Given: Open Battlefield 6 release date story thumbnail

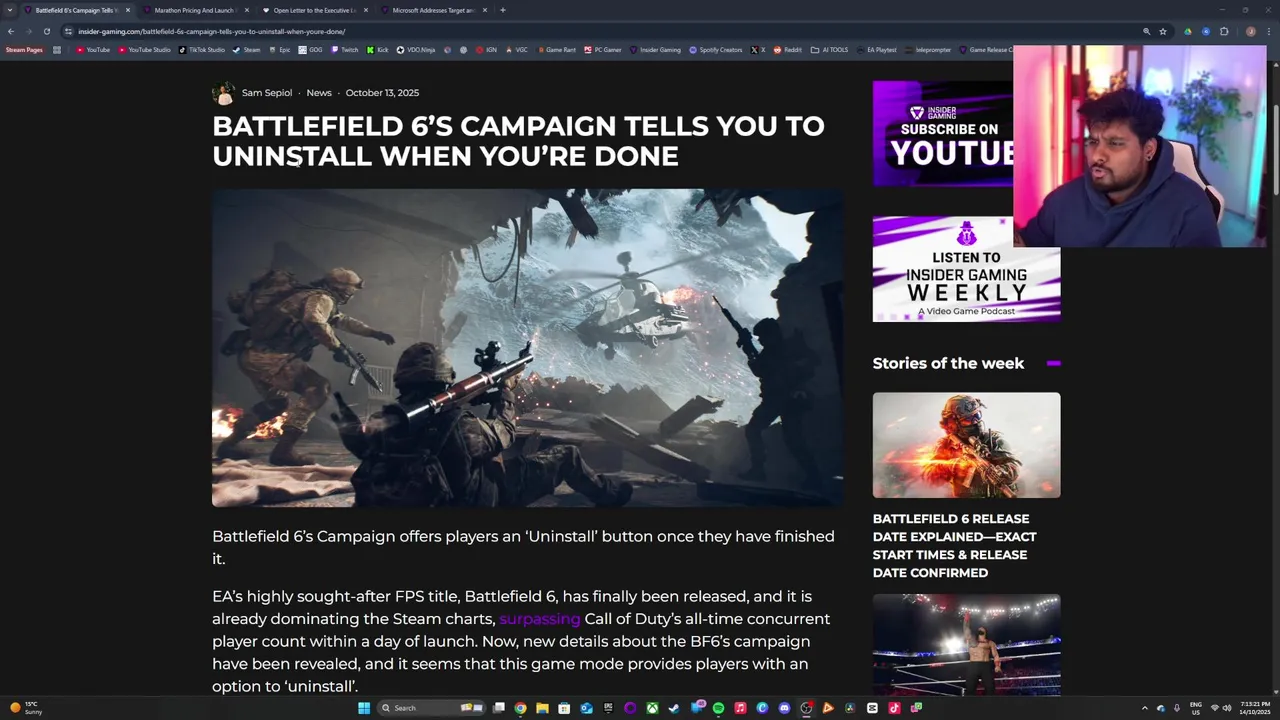Looking at the screenshot, I should click(x=966, y=445).
